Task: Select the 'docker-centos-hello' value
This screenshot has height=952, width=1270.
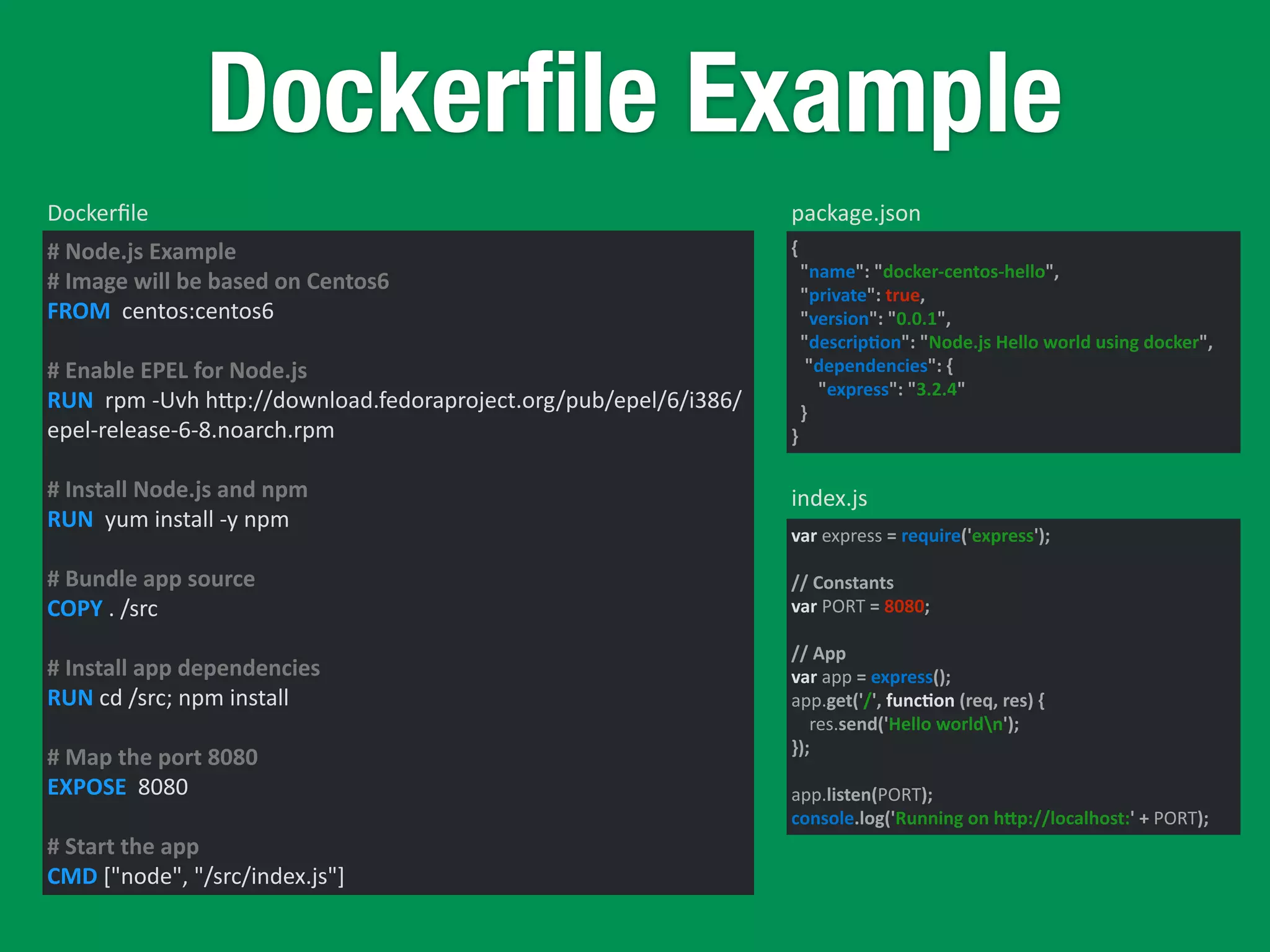Action: [x=964, y=271]
